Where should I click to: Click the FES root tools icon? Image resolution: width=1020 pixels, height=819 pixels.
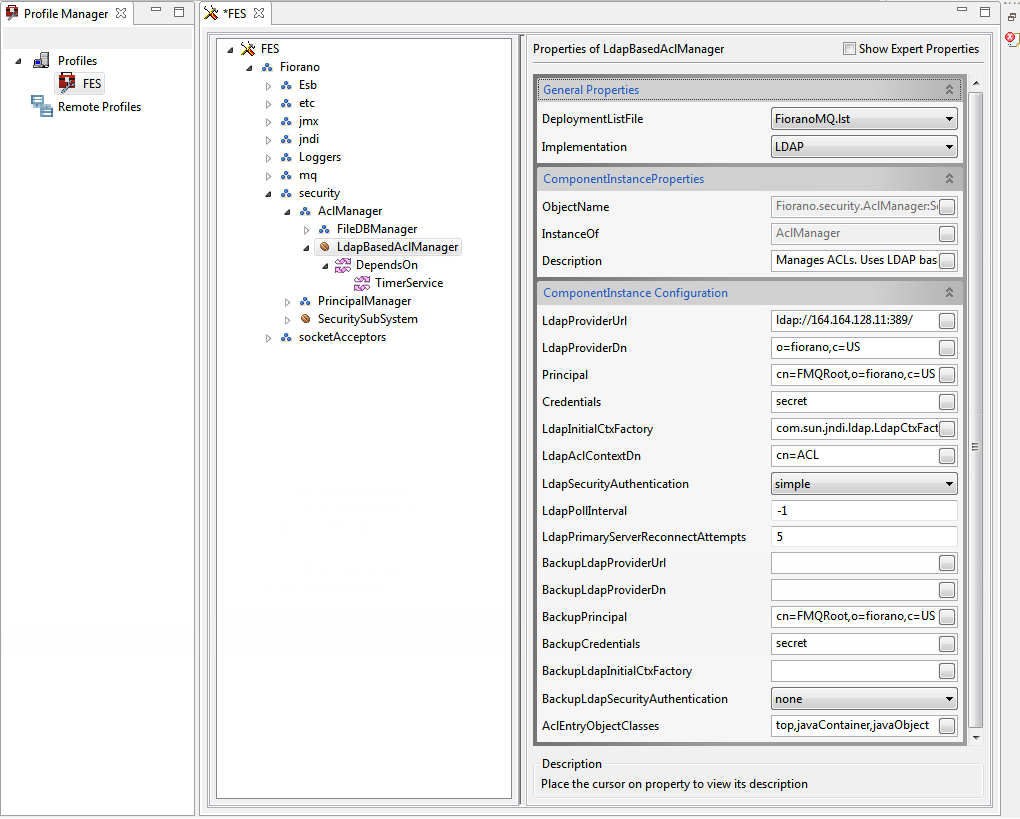coord(248,49)
